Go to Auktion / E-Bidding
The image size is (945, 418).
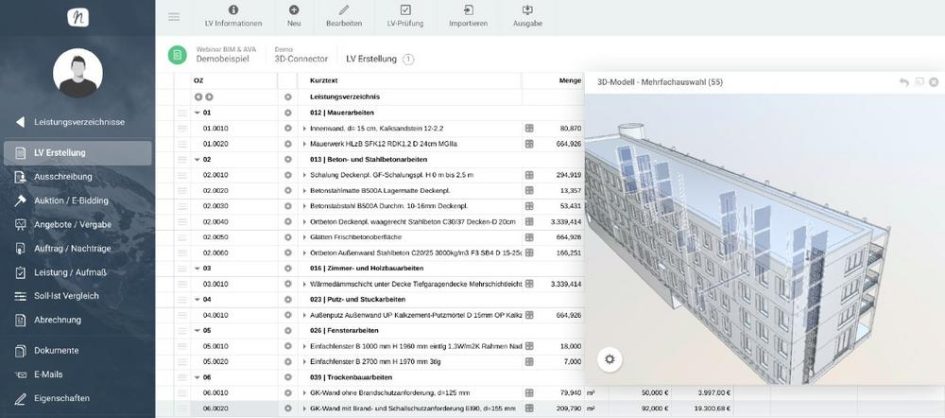tap(71, 200)
